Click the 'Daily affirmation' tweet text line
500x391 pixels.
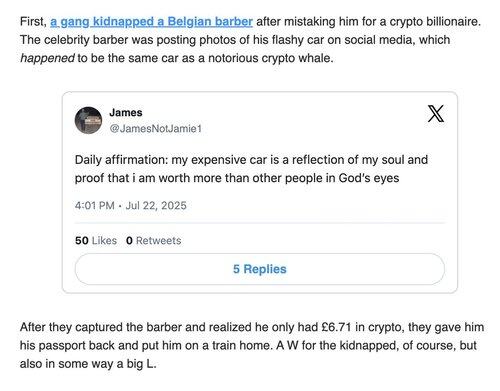[251, 160]
